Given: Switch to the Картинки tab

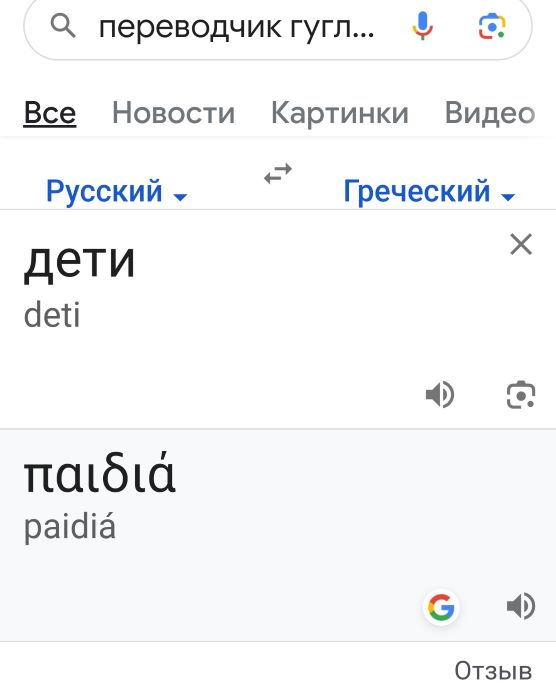Looking at the screenshot, I should pos(340,113).
